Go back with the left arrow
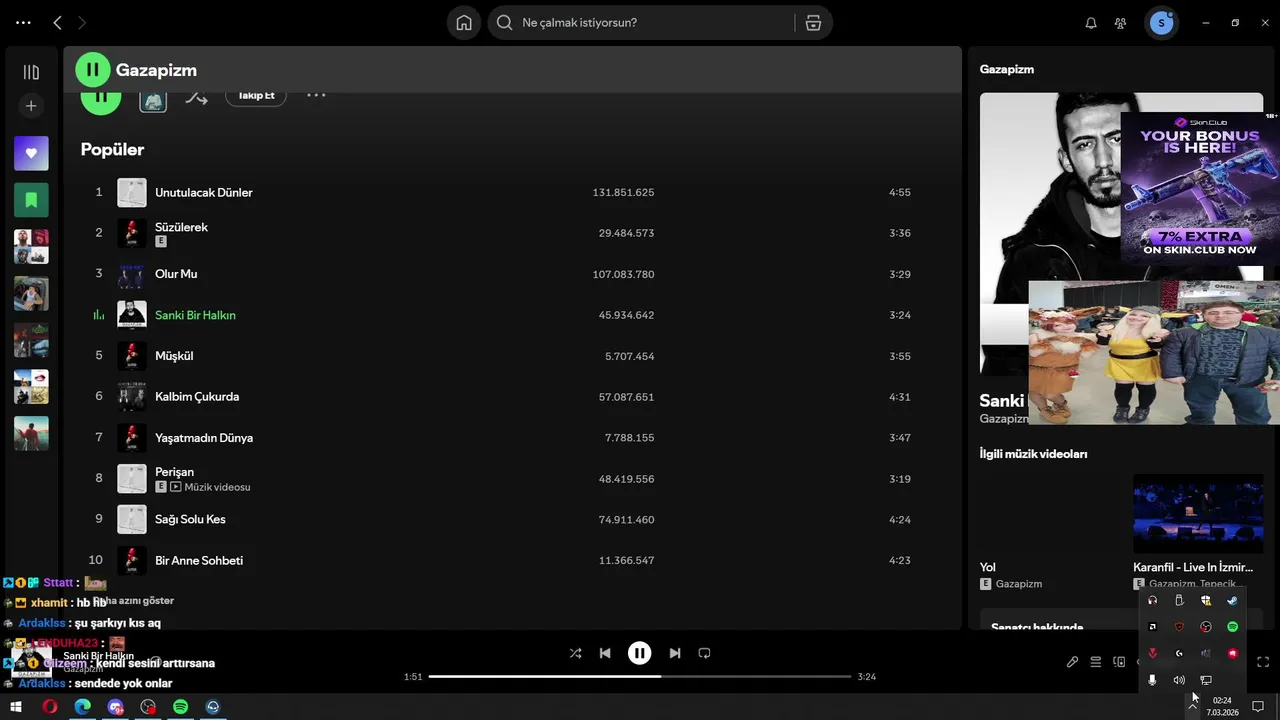The height and width of the screenshot is (720, 1280). click(x=57, y=22)
